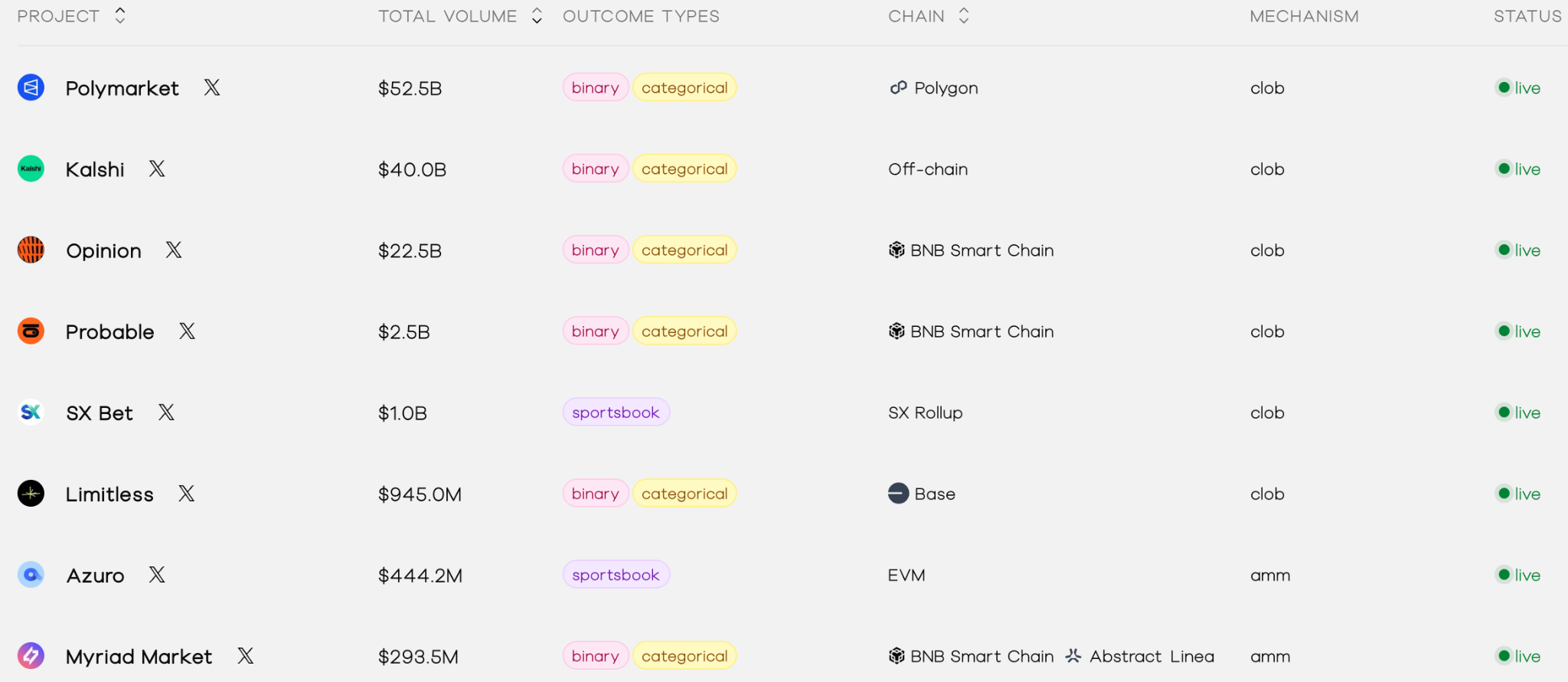This screenshot has width=1568, height=682.
Task: Click the Mechanism column header
Action: (1304, 16)
